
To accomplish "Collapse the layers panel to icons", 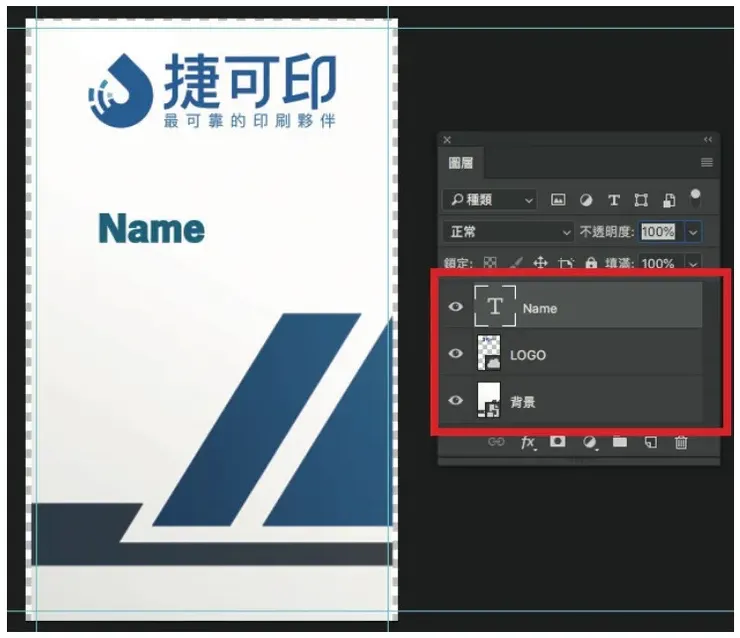I will 708,139.
